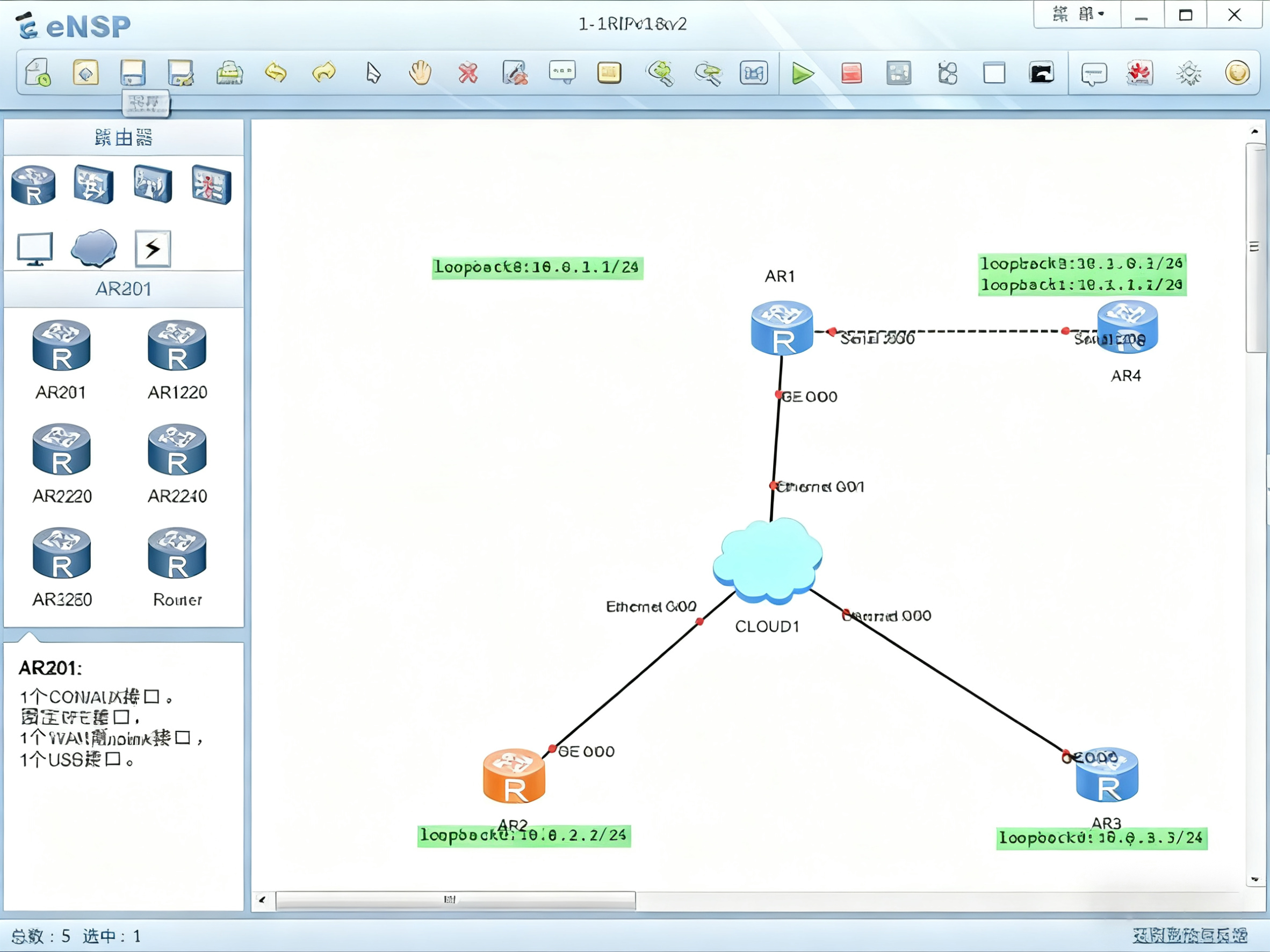1270x952 pixels.
Task: Select the delete tool with red X
Action: [468, 73]
